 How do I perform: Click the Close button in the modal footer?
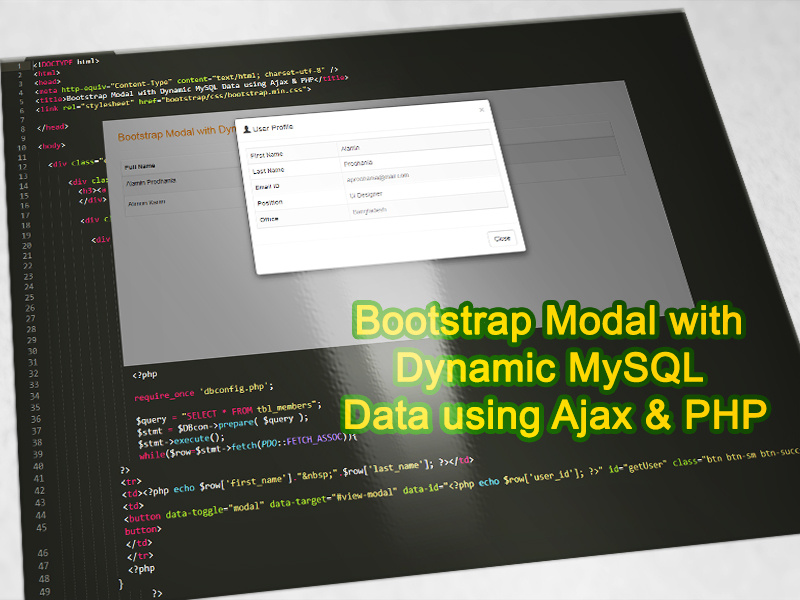click(502, 238)
